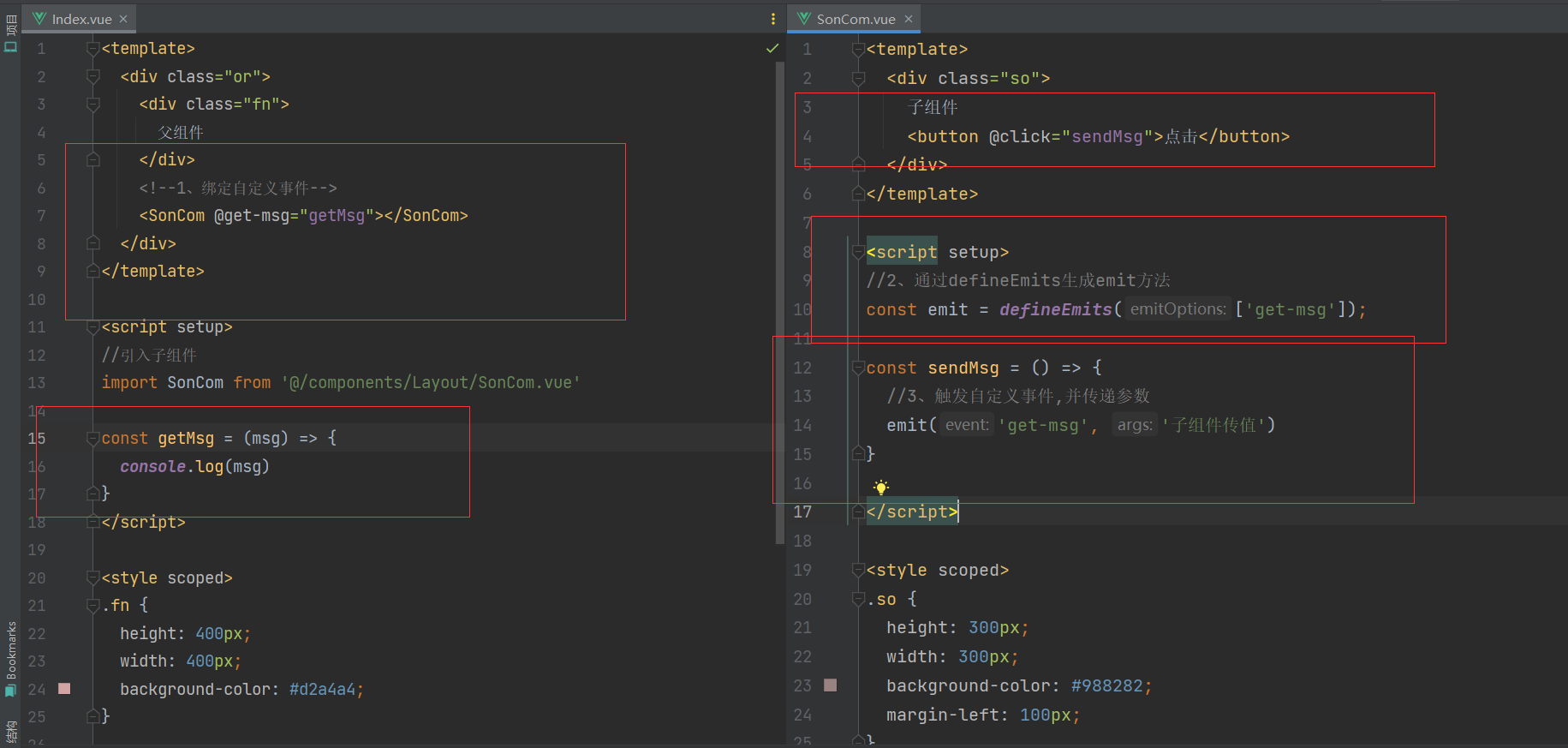Click line number 15 in Index.vue gutter
1568x748 pixels.
click(37, 438)
